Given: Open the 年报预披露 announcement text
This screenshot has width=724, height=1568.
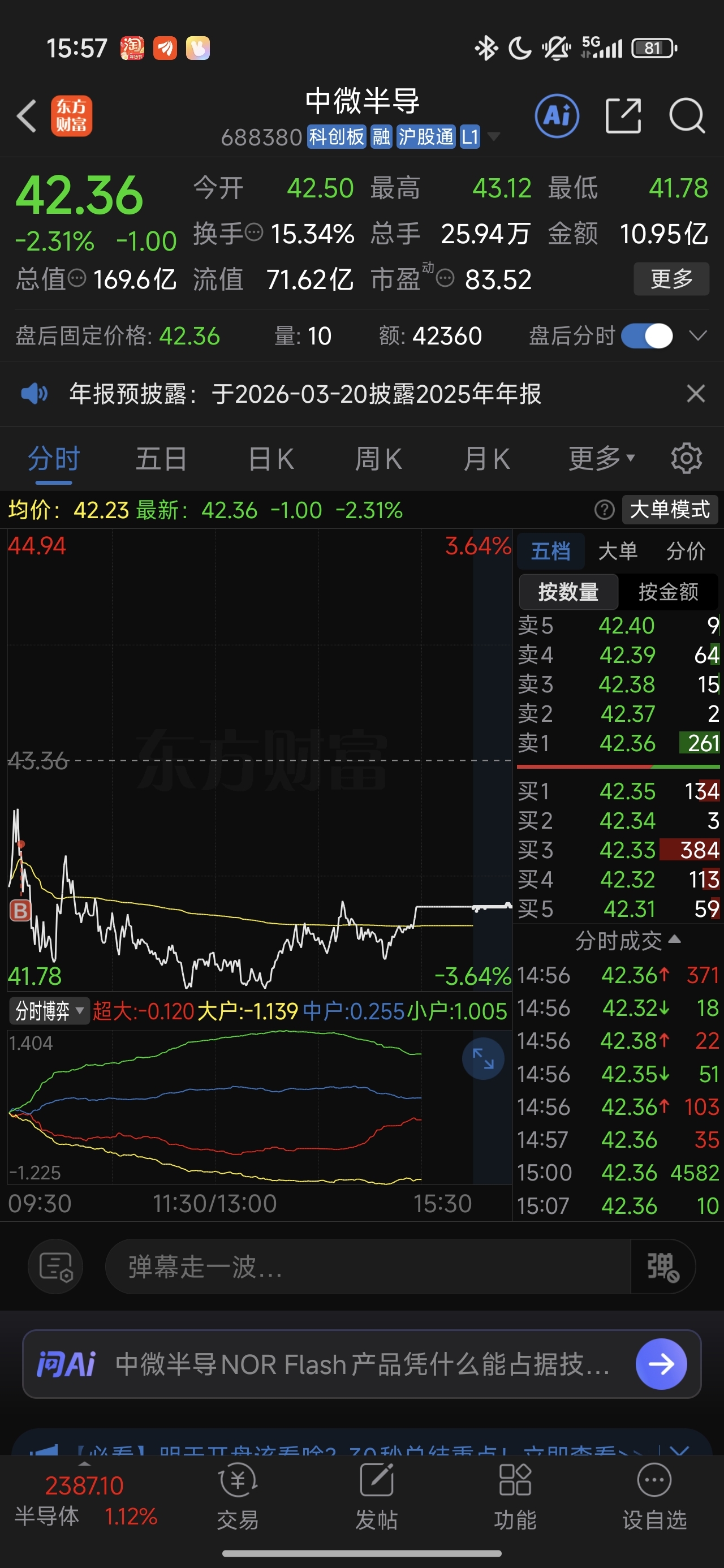Looking at the screenshot, I should [305, 394].
